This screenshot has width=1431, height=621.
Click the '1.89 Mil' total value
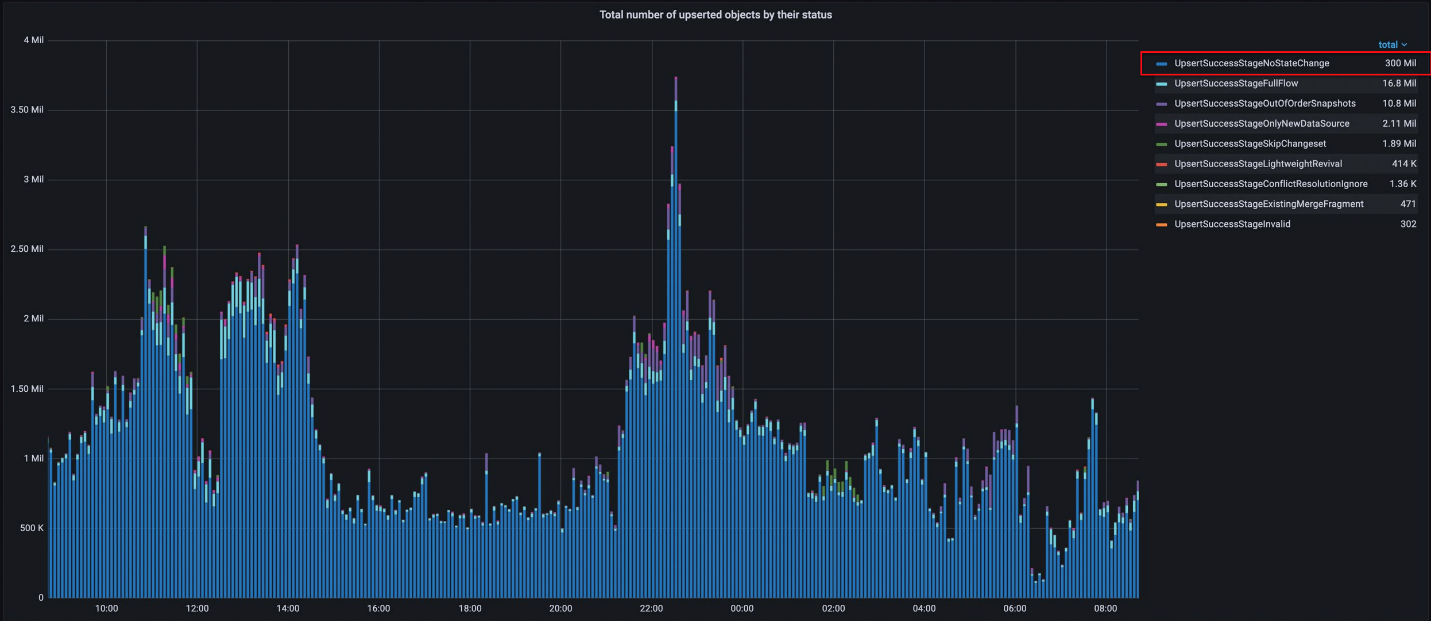[1398, 143]
